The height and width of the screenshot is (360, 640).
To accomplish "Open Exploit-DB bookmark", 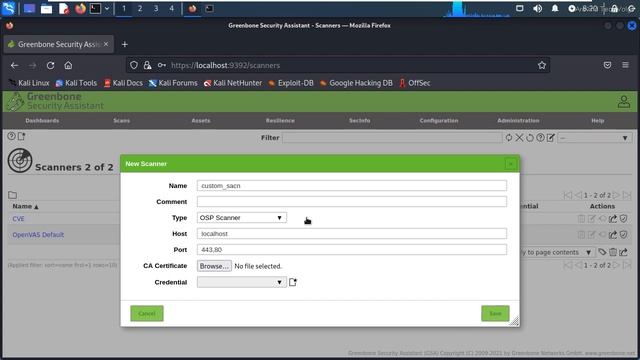I will (291, 83).
